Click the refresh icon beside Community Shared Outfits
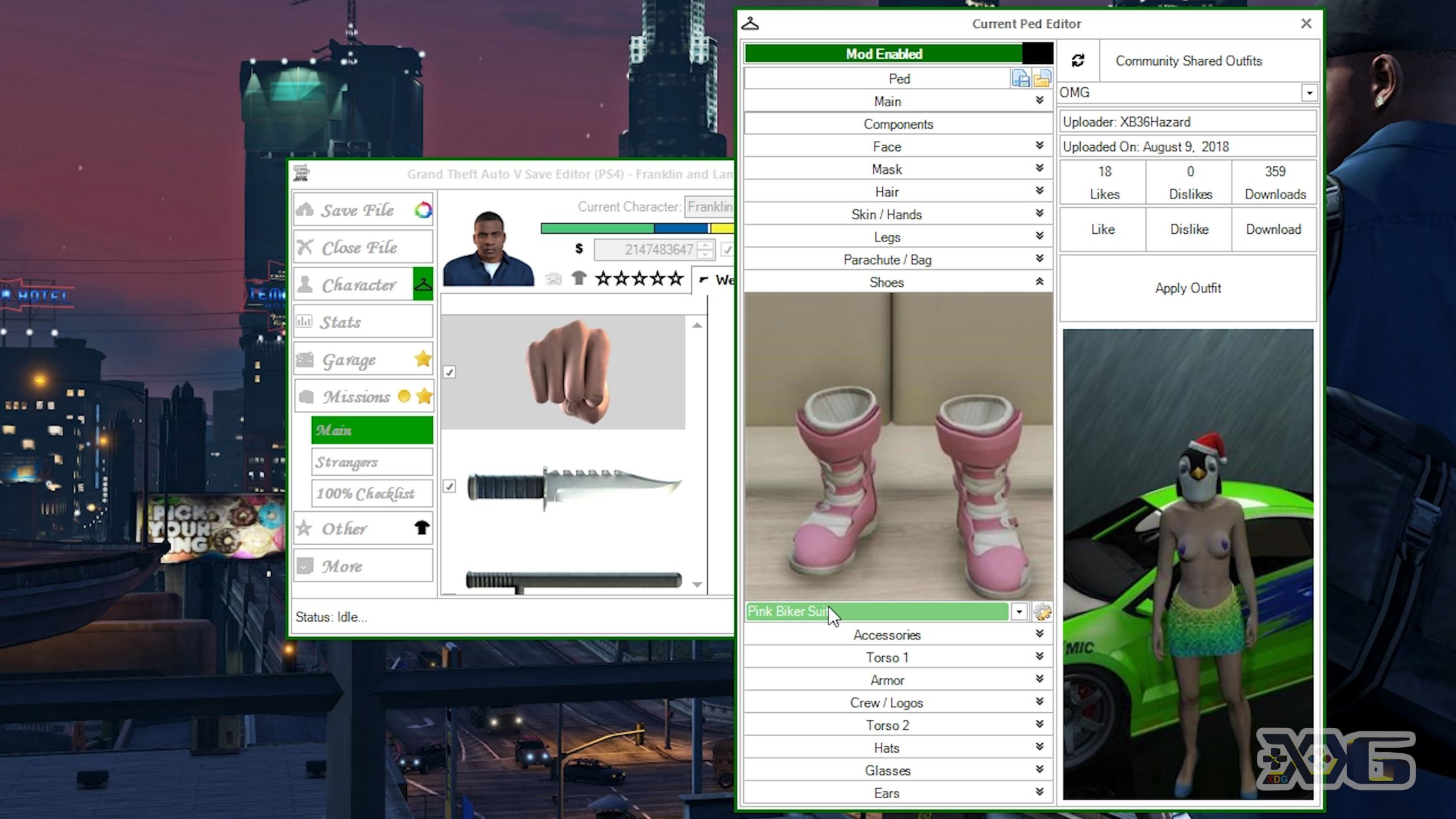The image size is (1456, 819). click(x=1078, y=61)
